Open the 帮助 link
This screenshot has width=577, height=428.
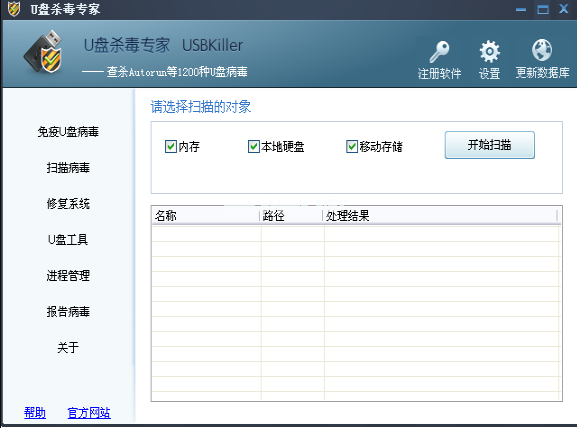coord(35,413)
